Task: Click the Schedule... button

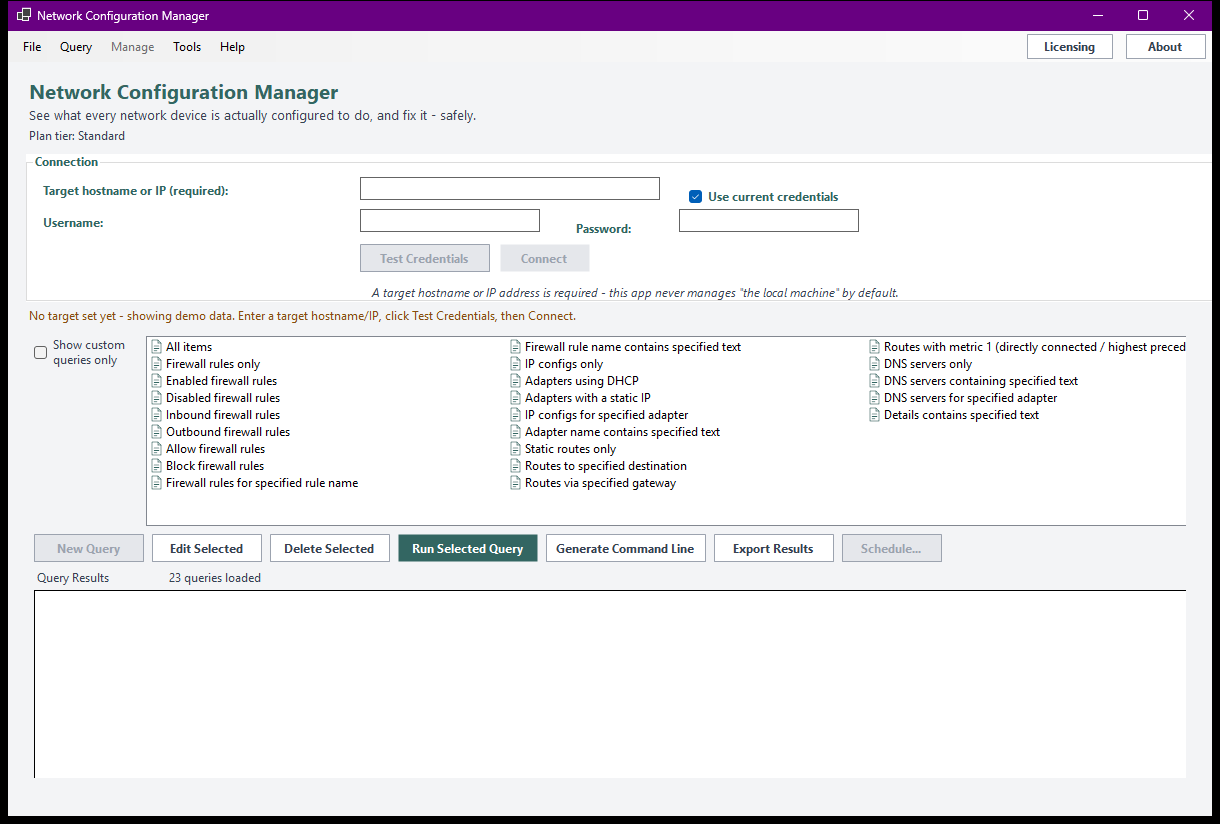Action: pos(891,548)
